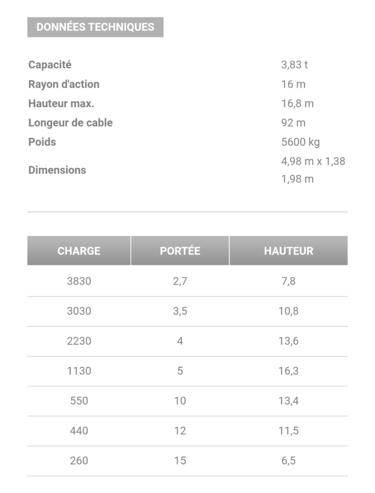The width and height of the screenshot is (375, 493).
Task: Click the Rayon d'action label
Action: click(x=64, y=84)
